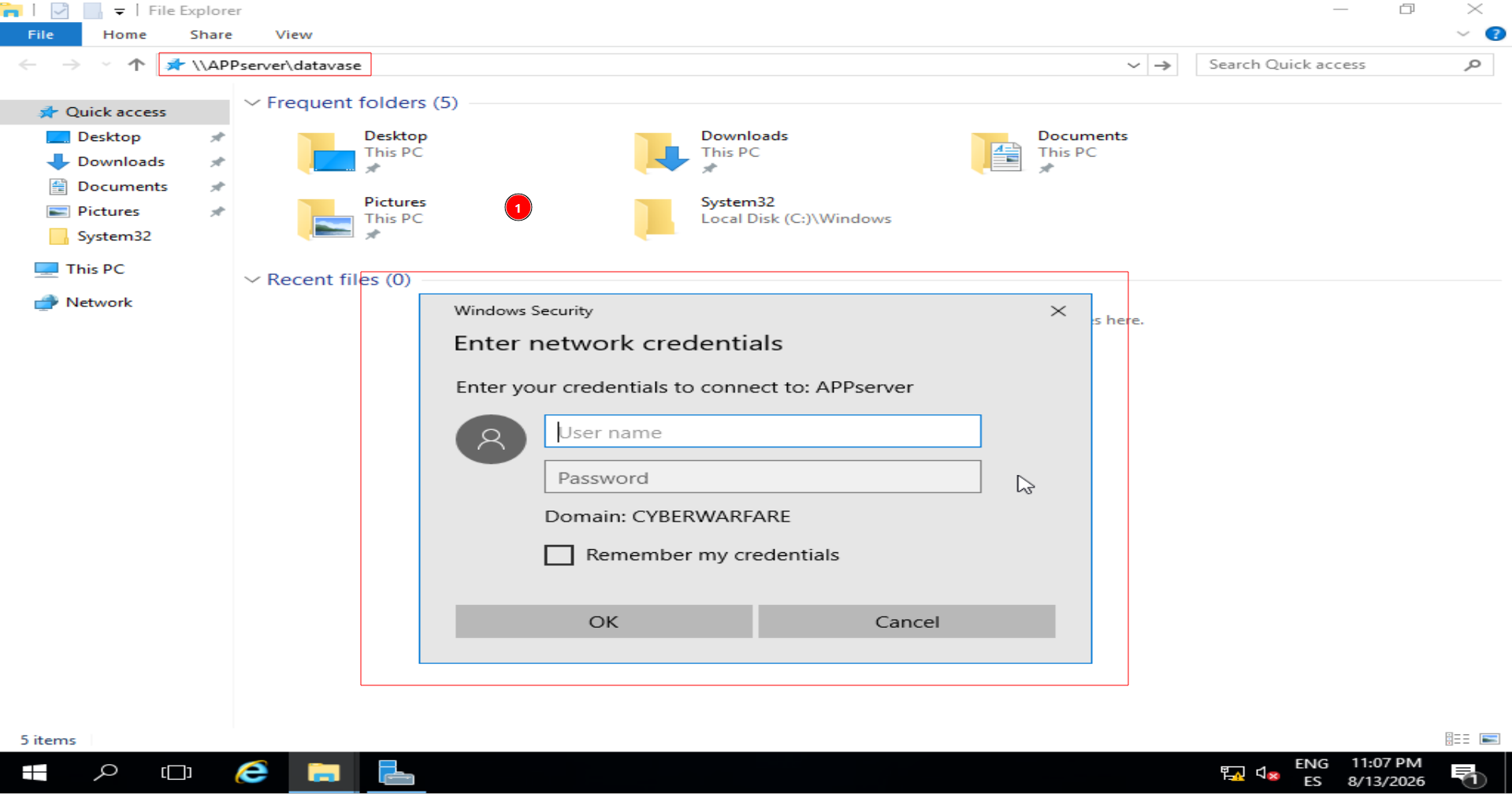Open the Downloads folder icon in Frequent folders
Image resolution: width=1512 pixels, height=794 pixels.
click(661, 152)
